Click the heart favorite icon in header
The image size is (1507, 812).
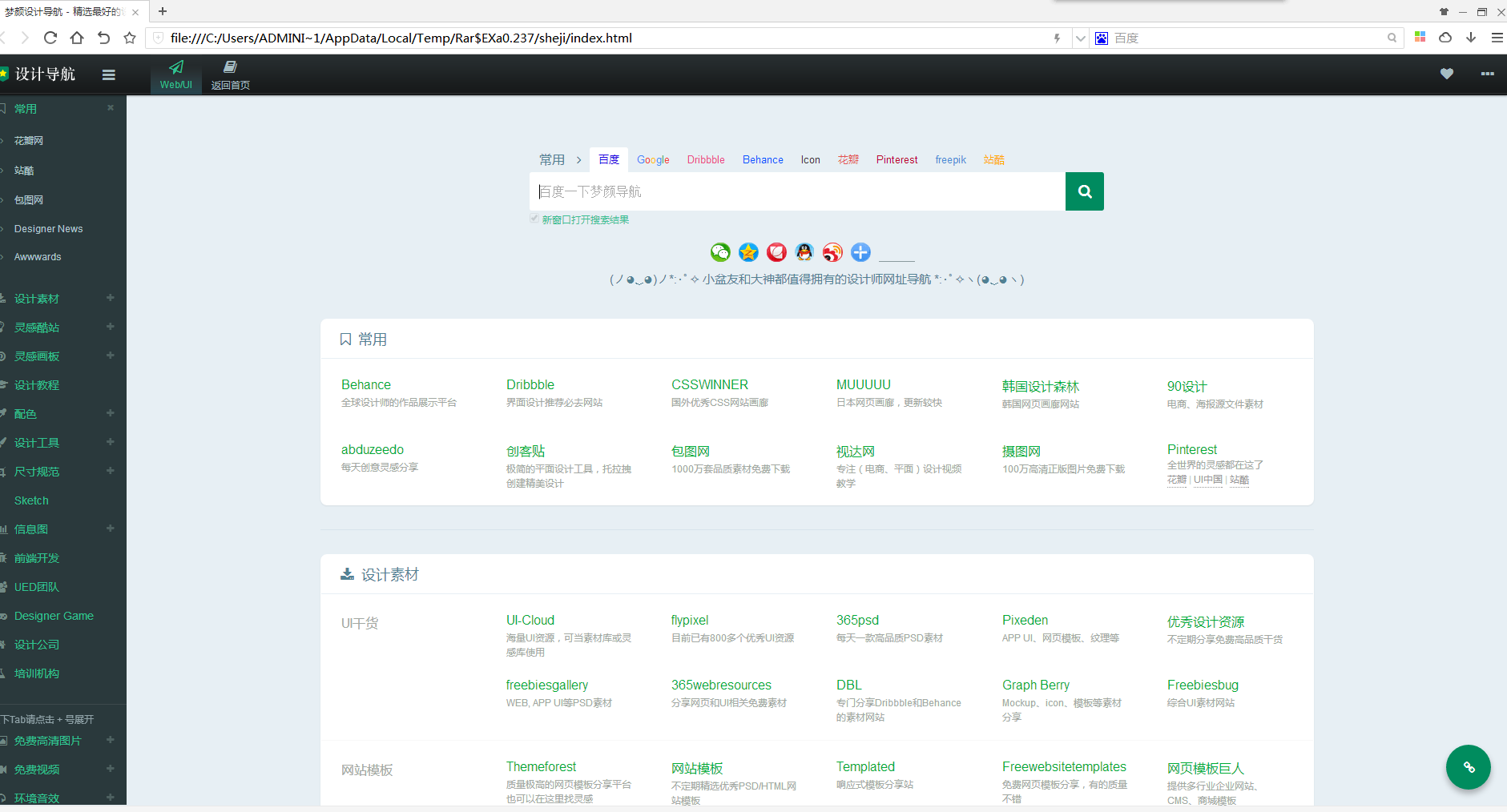coord(1447,74)
